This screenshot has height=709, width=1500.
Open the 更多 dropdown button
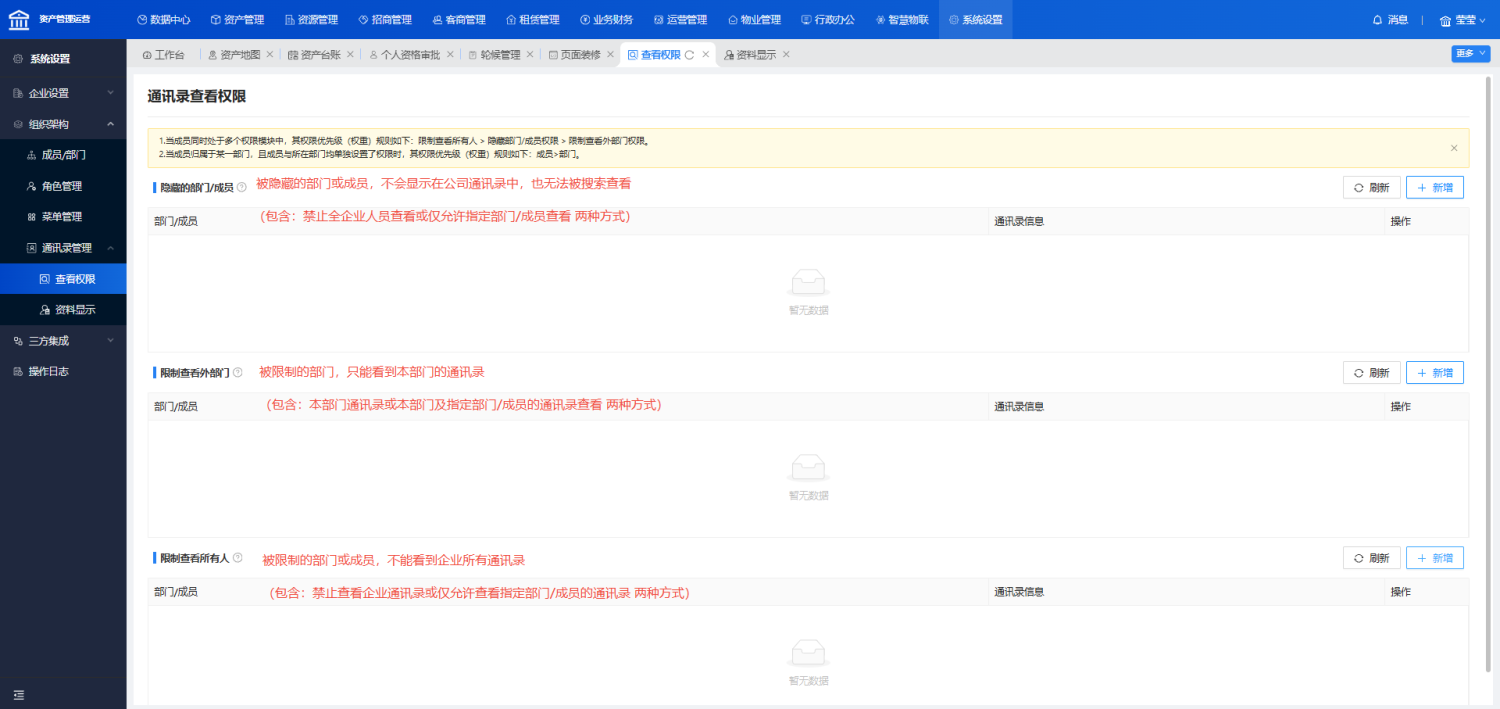click(1470, 54)
